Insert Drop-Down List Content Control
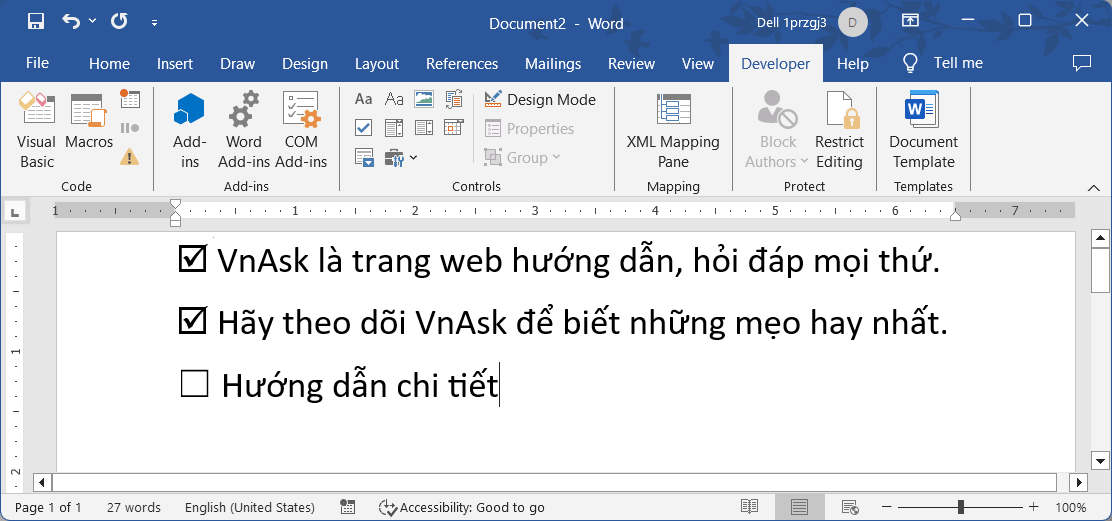Screen dimensions: 1112x521 [424, 128]
